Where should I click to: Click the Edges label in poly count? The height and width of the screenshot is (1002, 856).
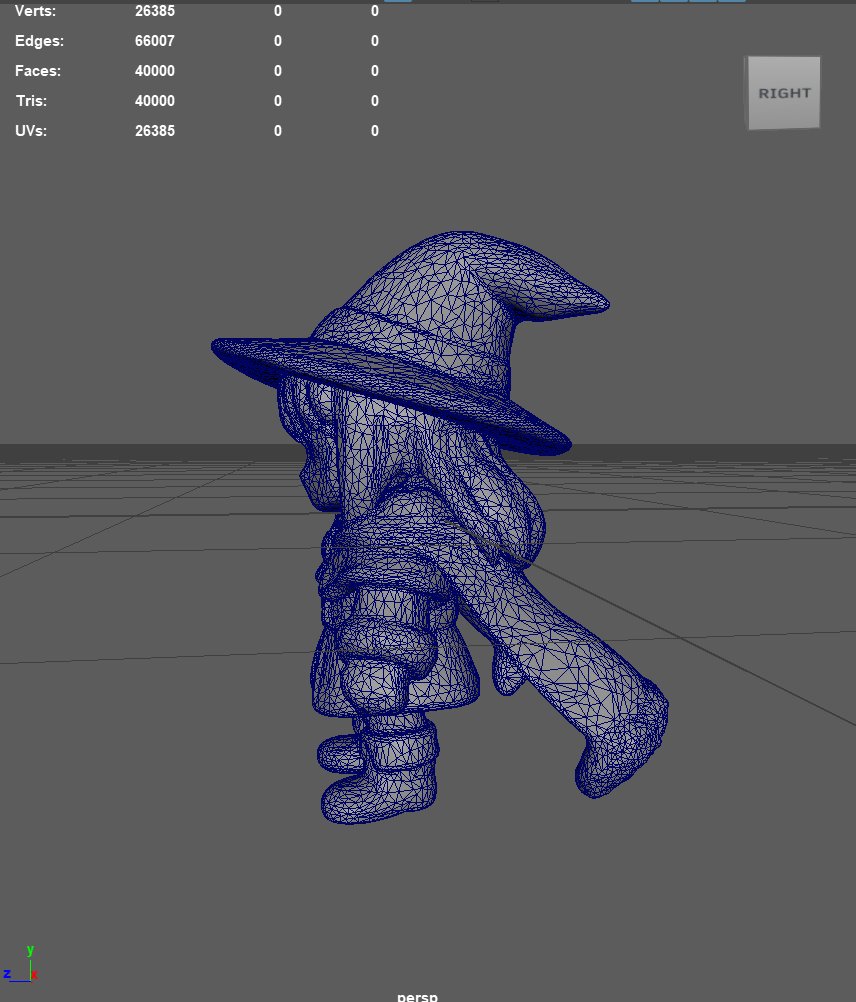coord(40,41)
